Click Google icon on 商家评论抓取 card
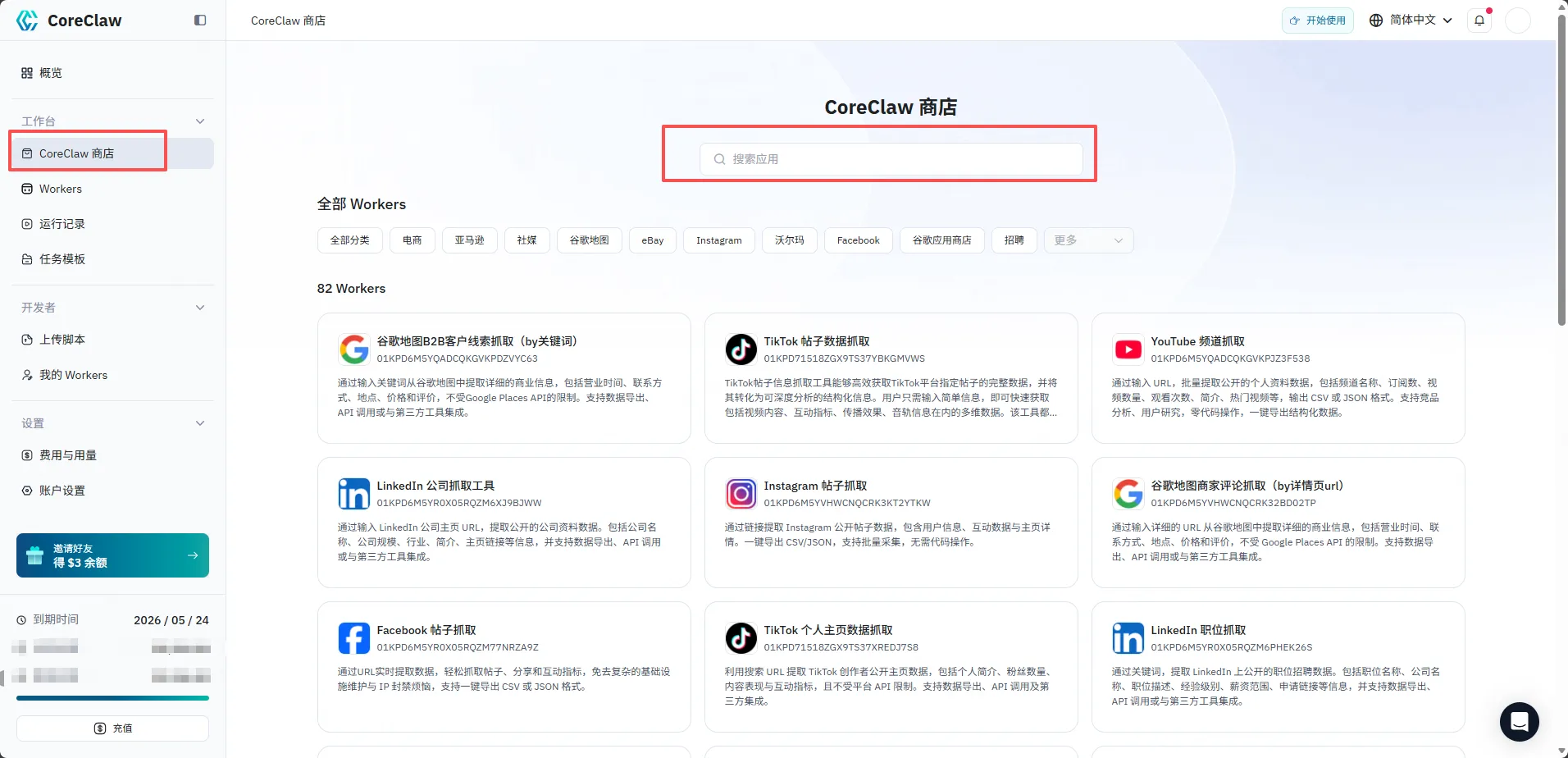The height and width of the screenshot is (758, 1568). pos(1128,494)
